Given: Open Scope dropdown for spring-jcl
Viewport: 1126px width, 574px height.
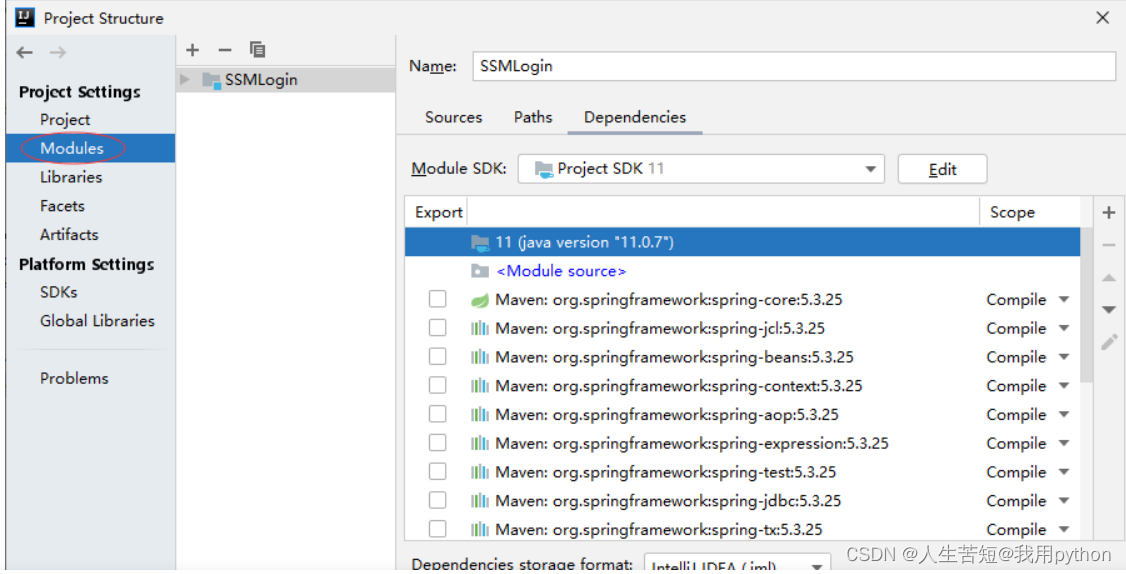Looking at the screenshot, I should (1064, 328).
